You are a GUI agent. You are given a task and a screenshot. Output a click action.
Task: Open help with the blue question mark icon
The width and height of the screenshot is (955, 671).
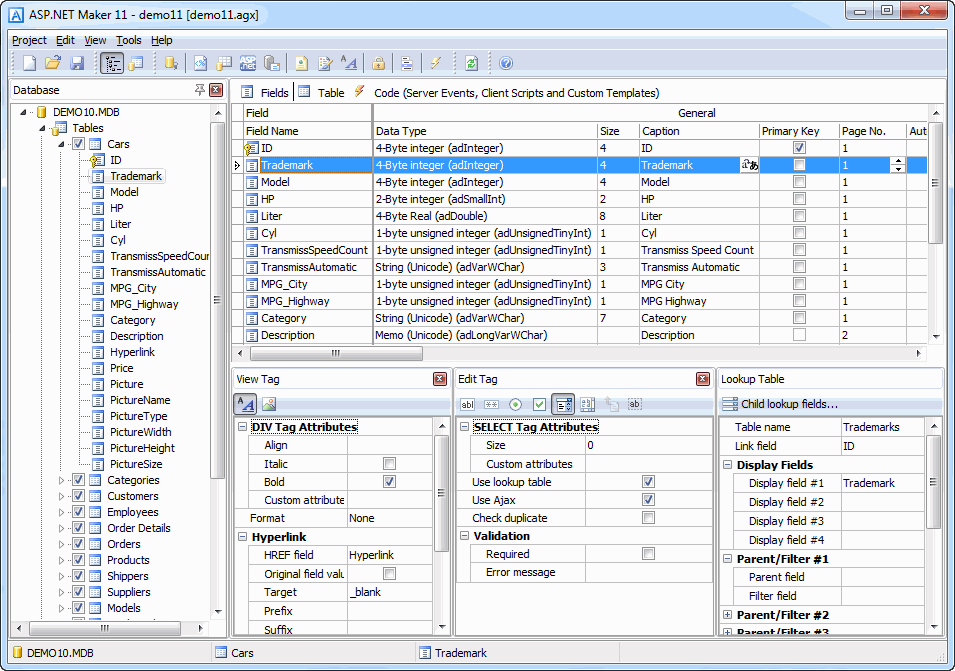click(x=506, y=63)
